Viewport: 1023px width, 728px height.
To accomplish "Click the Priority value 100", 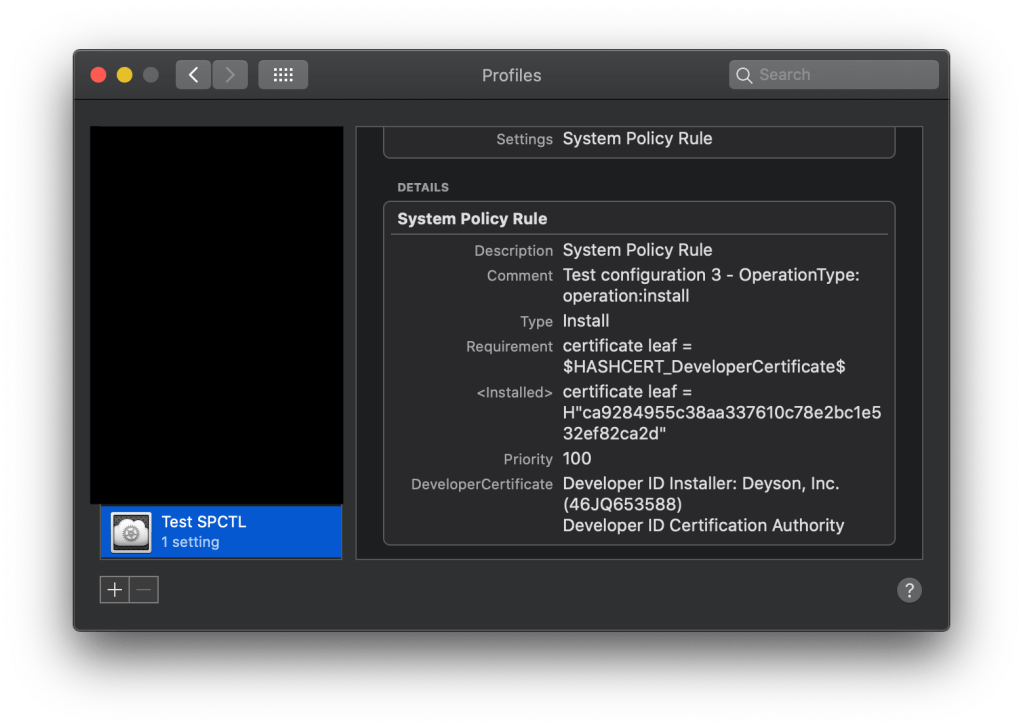I will pos(577,459).
